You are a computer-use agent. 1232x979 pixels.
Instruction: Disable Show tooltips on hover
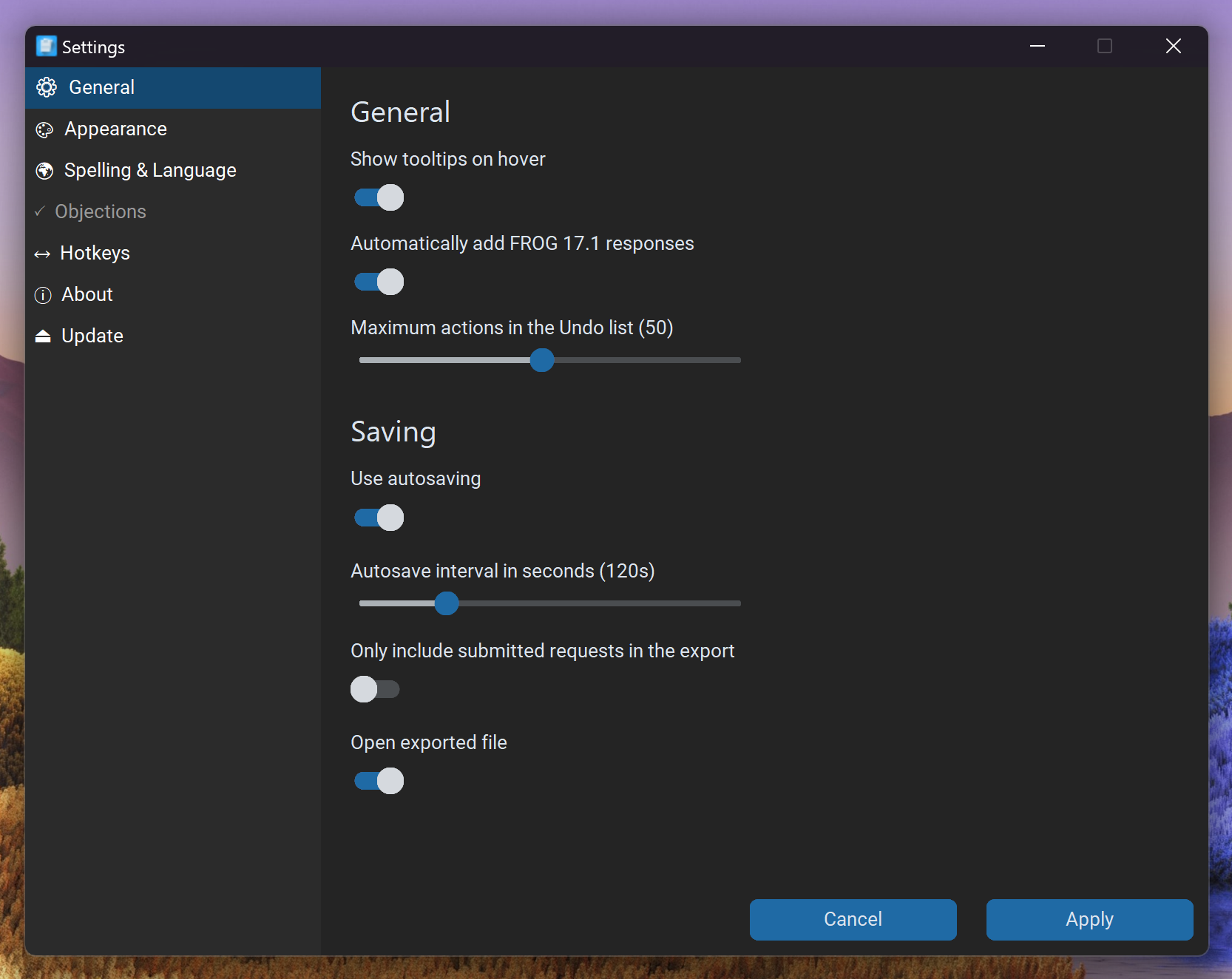[x=379, y=197]
